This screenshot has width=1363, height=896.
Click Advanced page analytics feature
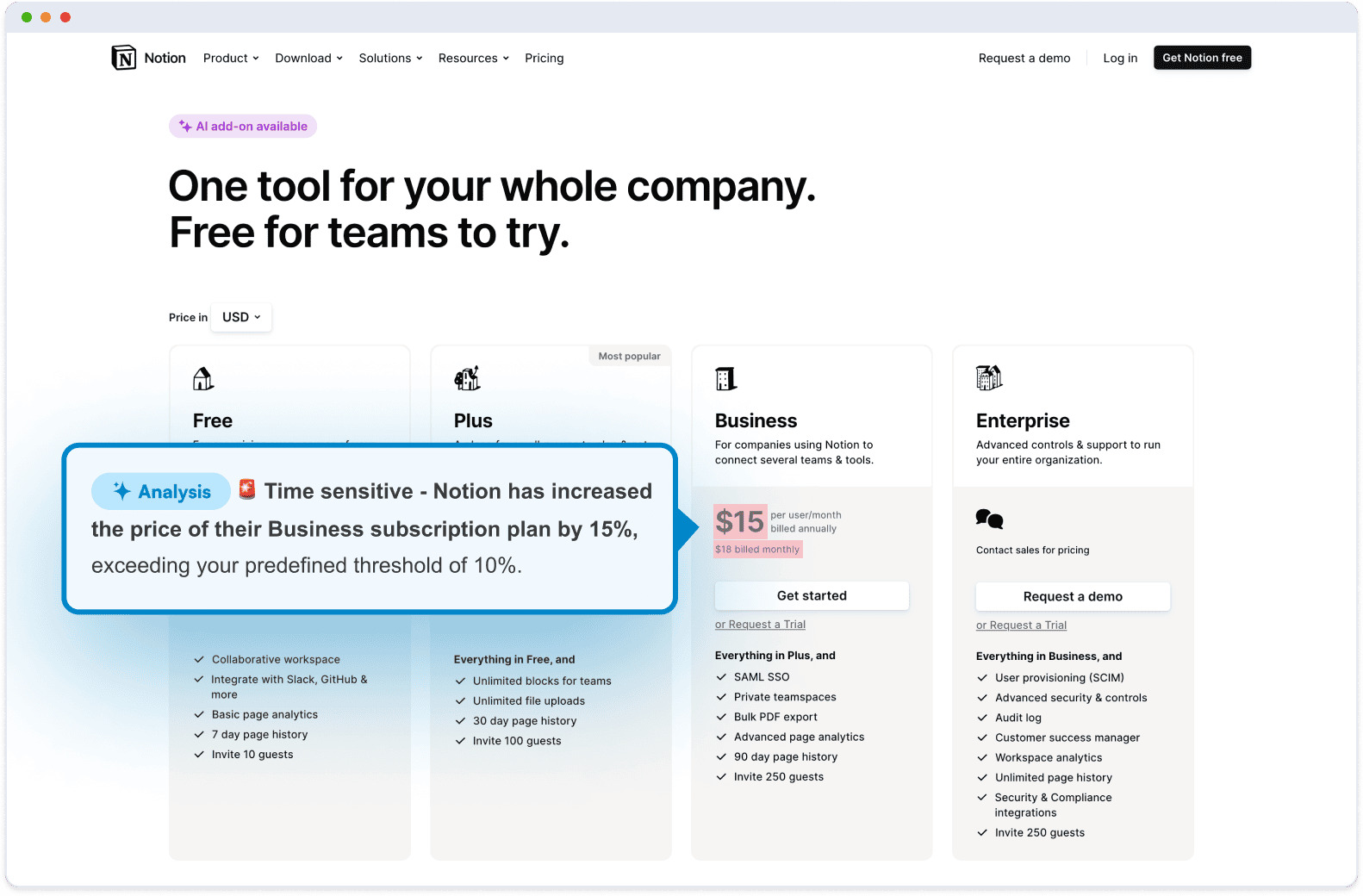click(799, 737)
